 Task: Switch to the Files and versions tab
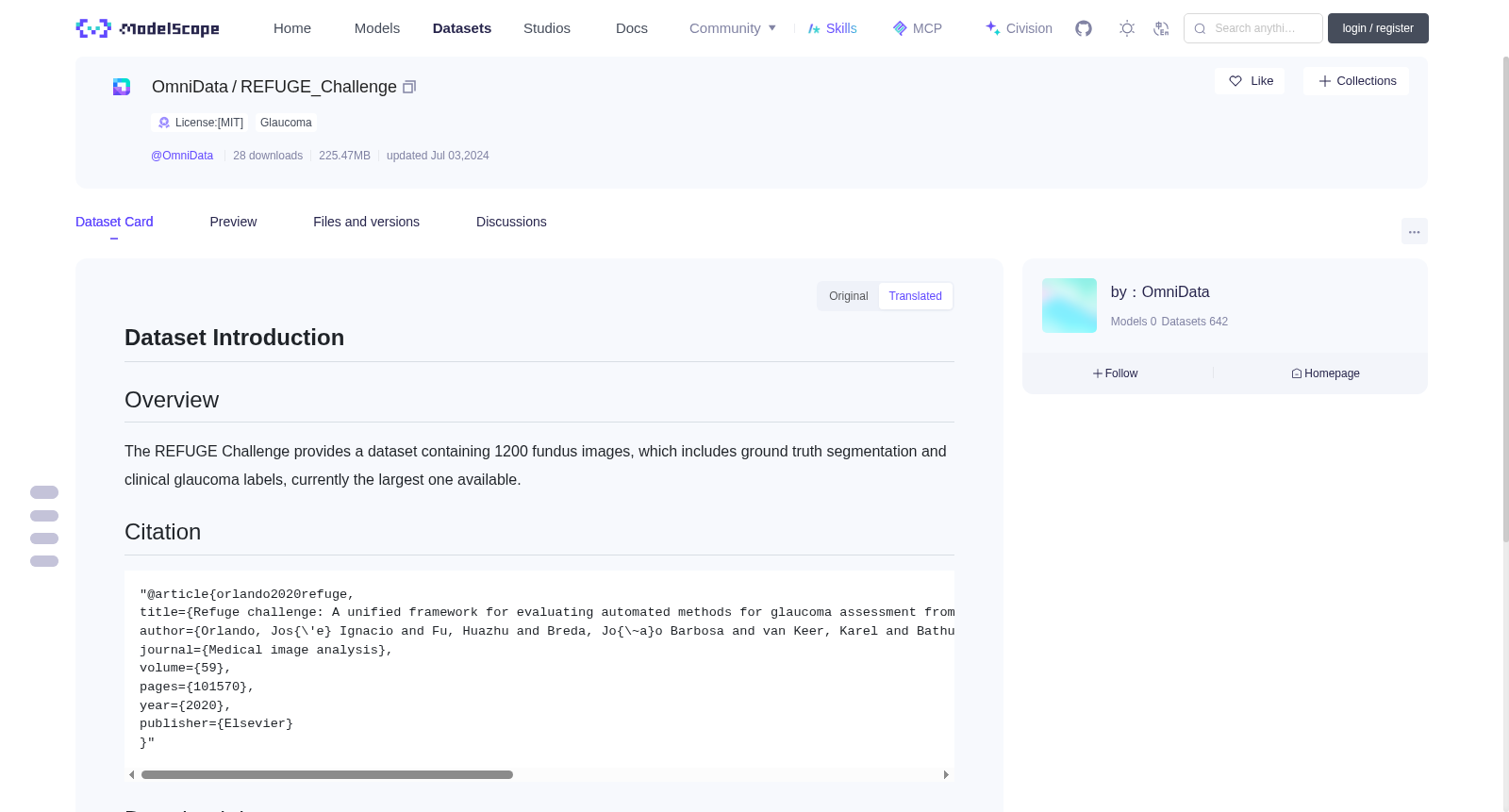[x=366, y=222]
